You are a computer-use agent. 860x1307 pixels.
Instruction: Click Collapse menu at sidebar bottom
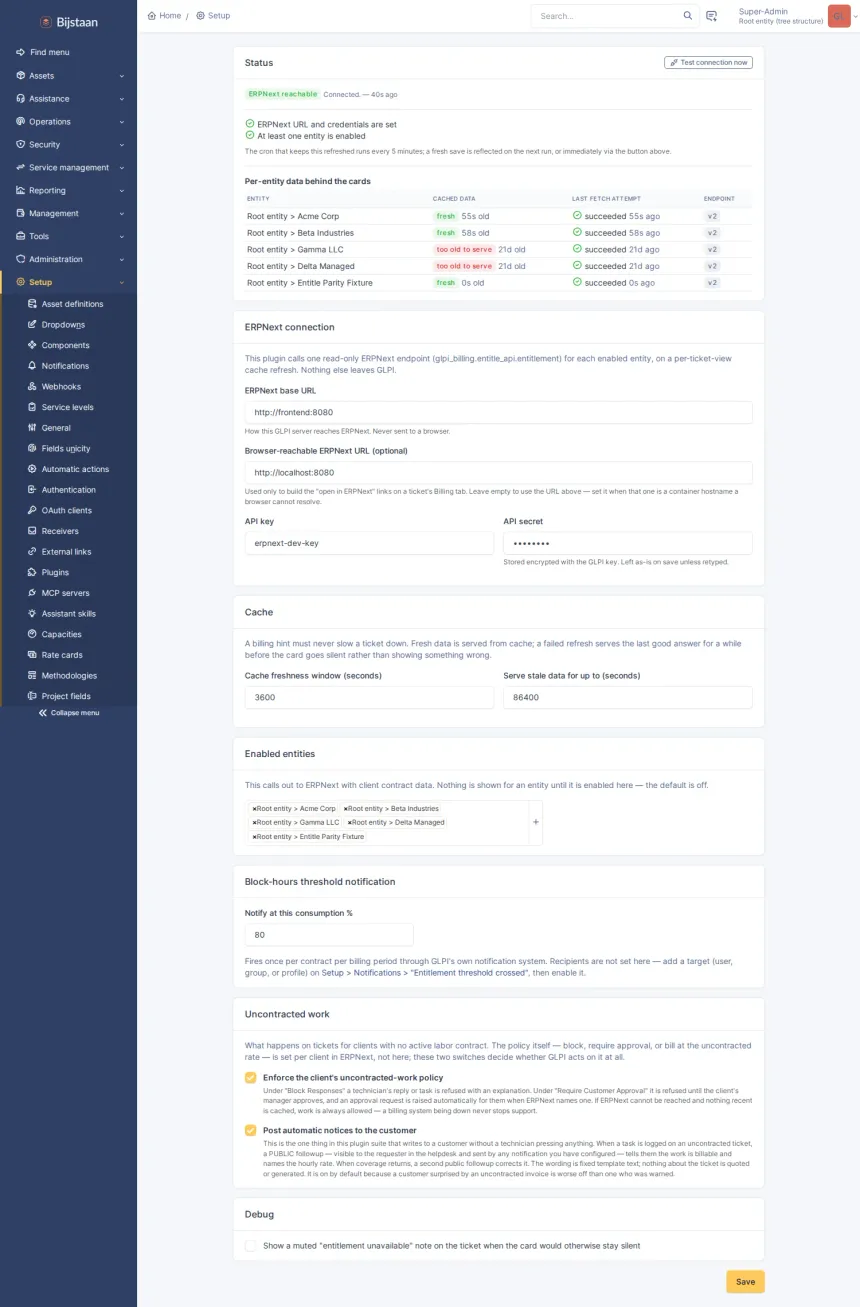pos(68,713)
